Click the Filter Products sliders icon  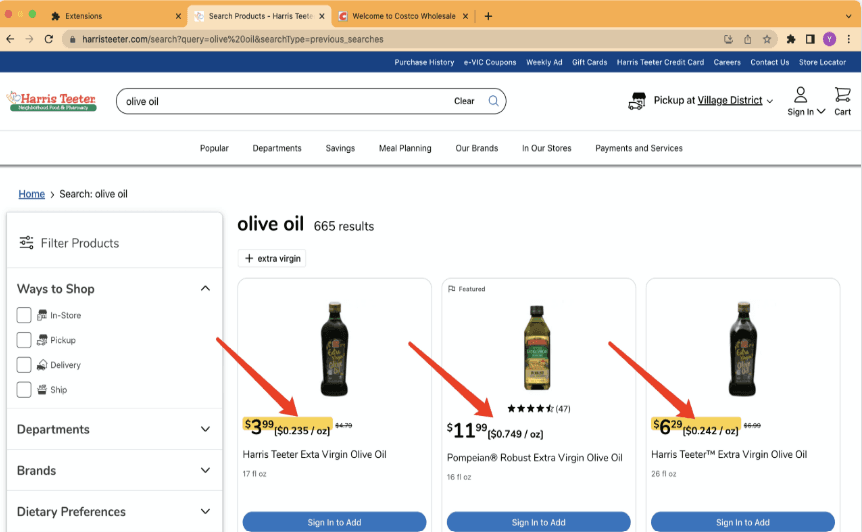pyautogui.click(x=26, y=242)
